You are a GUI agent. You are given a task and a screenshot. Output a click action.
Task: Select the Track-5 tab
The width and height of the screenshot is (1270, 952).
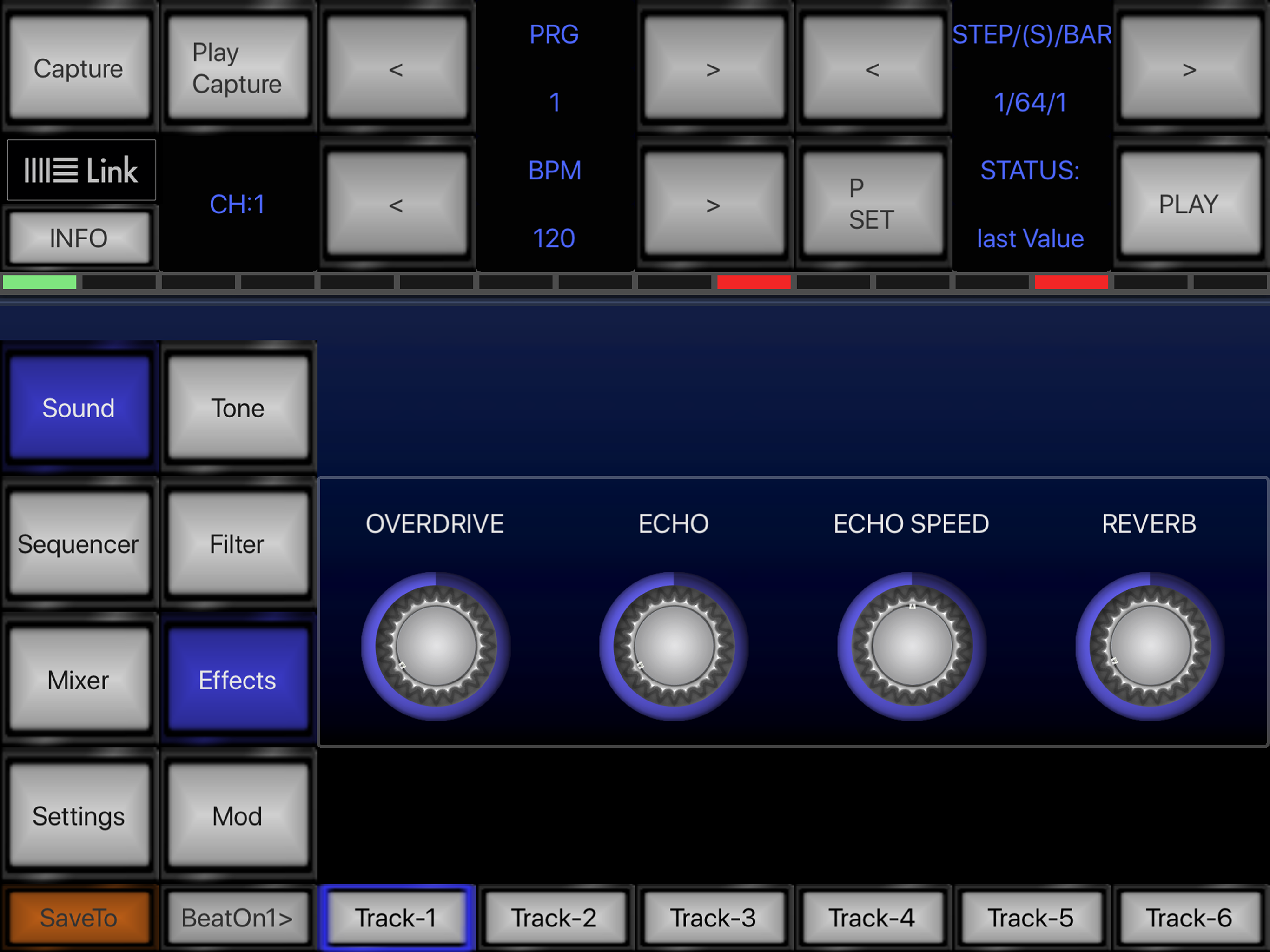click(x=1031, y=918)
